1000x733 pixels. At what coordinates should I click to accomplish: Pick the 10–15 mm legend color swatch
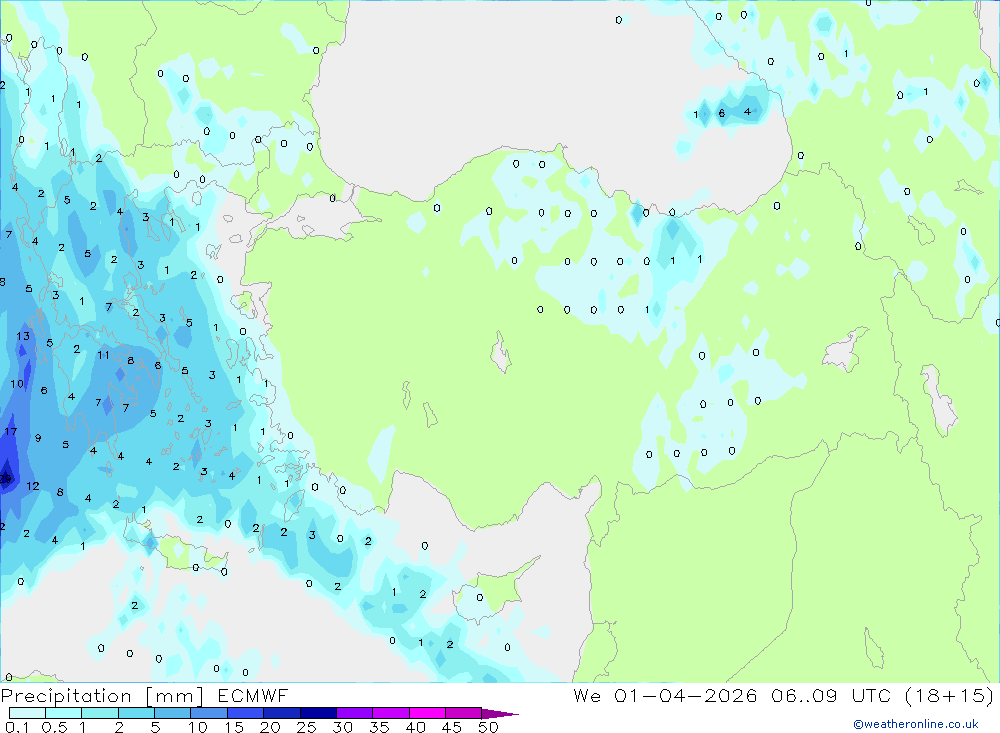coord(209,713)
